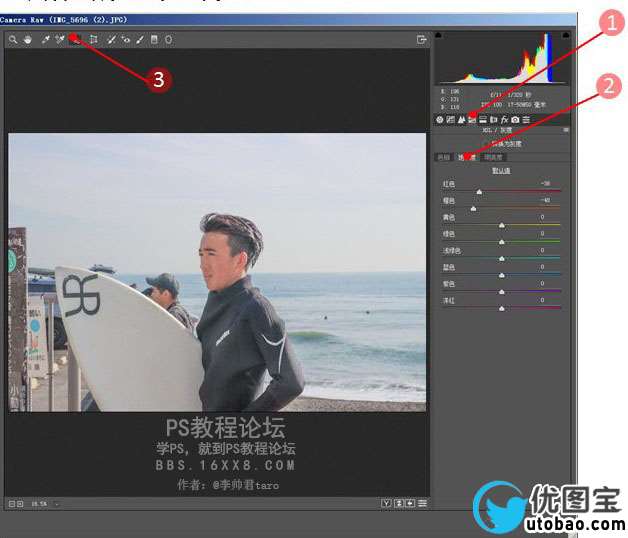The height and width of the screenshot is (538, 628).
Task: Click the Magentas value field
Action: (x=545, y=300)
